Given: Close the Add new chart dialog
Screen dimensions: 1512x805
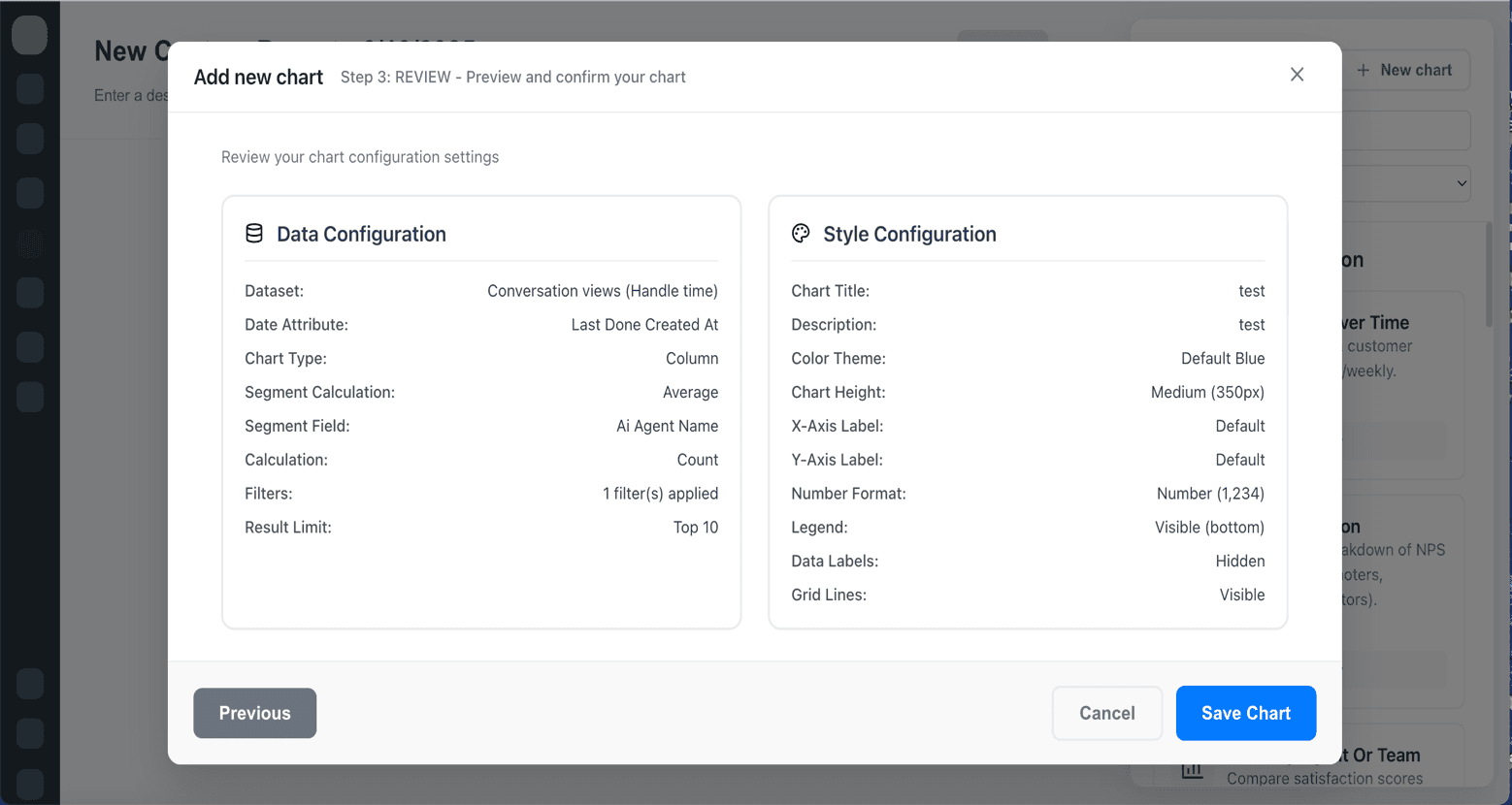Looking at the screenshot, I should pos(1297,74).
